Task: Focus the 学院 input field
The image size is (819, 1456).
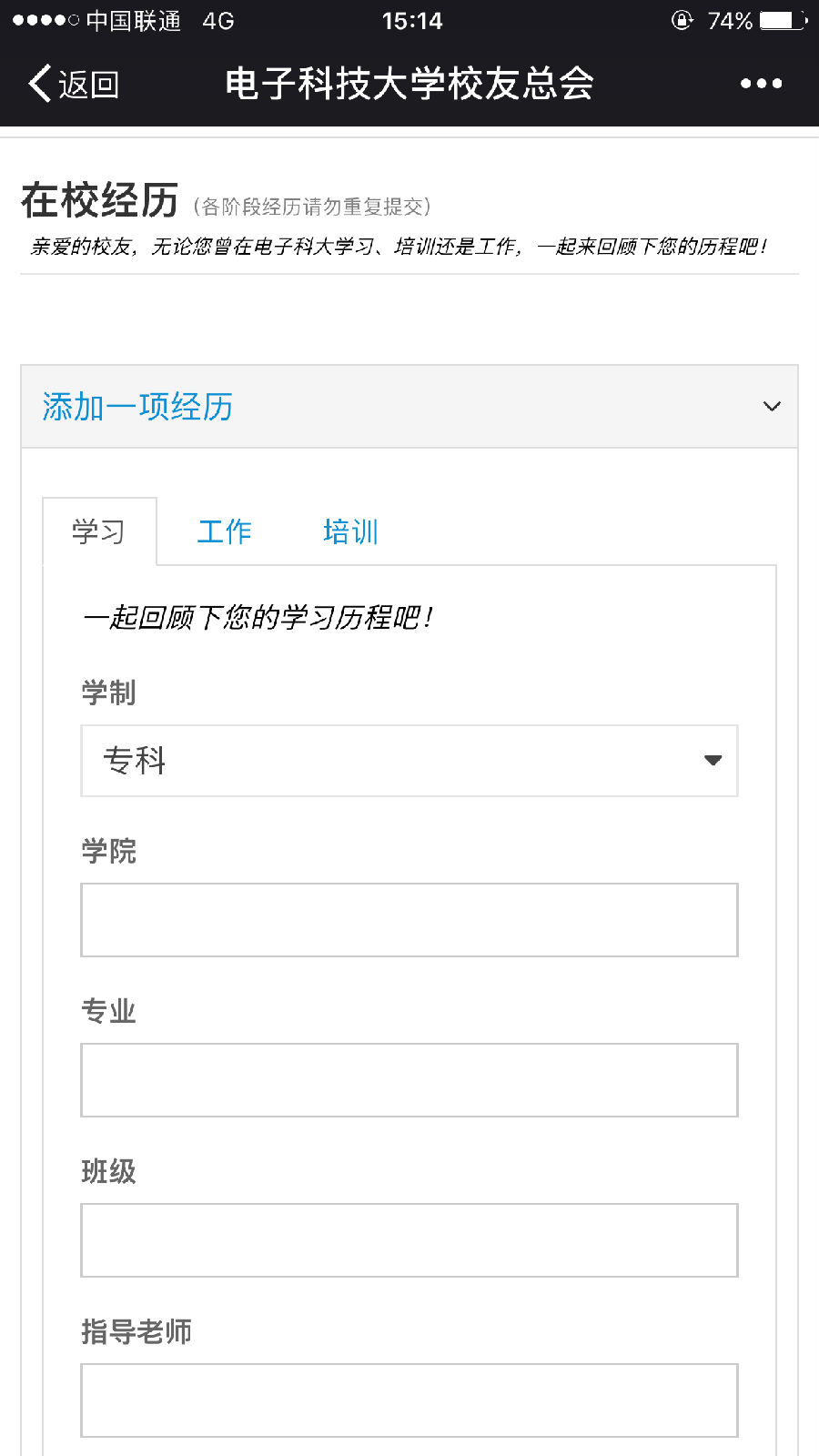Action: pos(409,920)
